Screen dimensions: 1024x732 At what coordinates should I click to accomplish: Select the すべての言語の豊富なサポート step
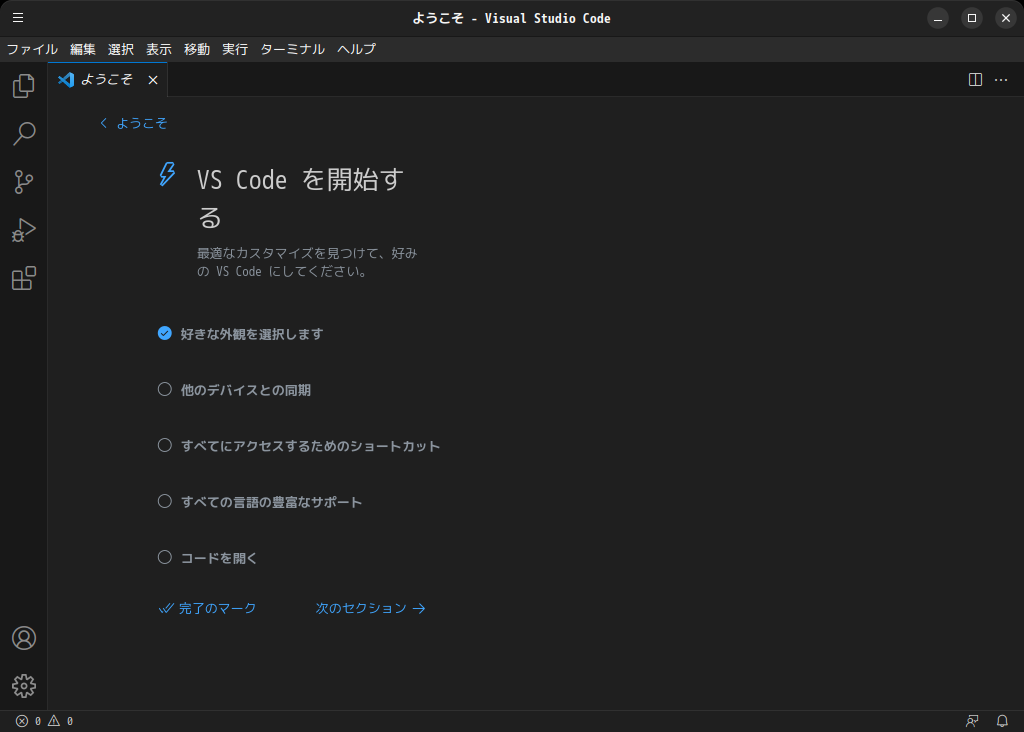click(x=259, y=502)
